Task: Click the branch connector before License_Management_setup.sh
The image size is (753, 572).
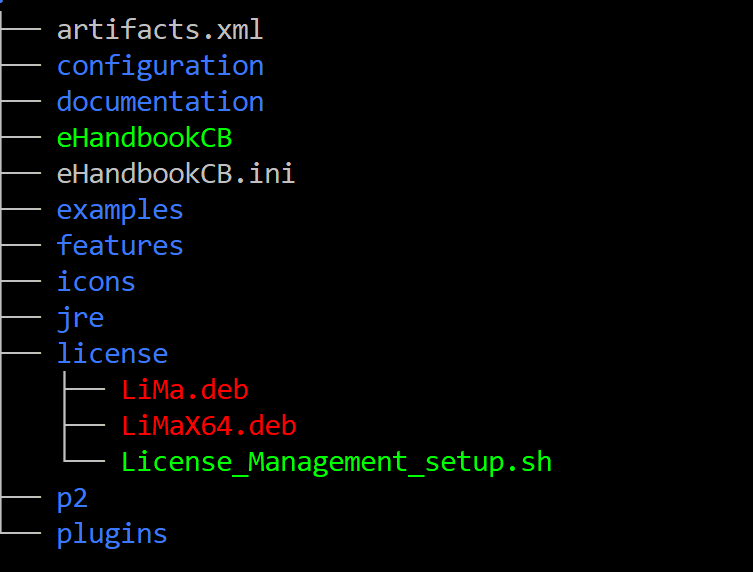Action: click(84, 461)
